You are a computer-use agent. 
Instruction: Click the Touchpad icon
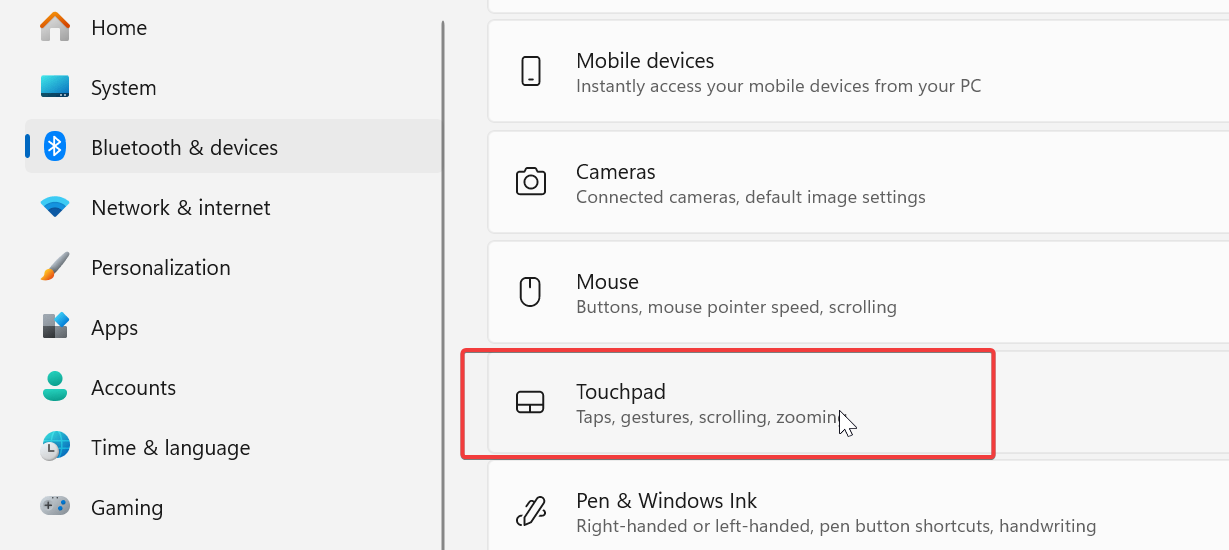(530, 402)
